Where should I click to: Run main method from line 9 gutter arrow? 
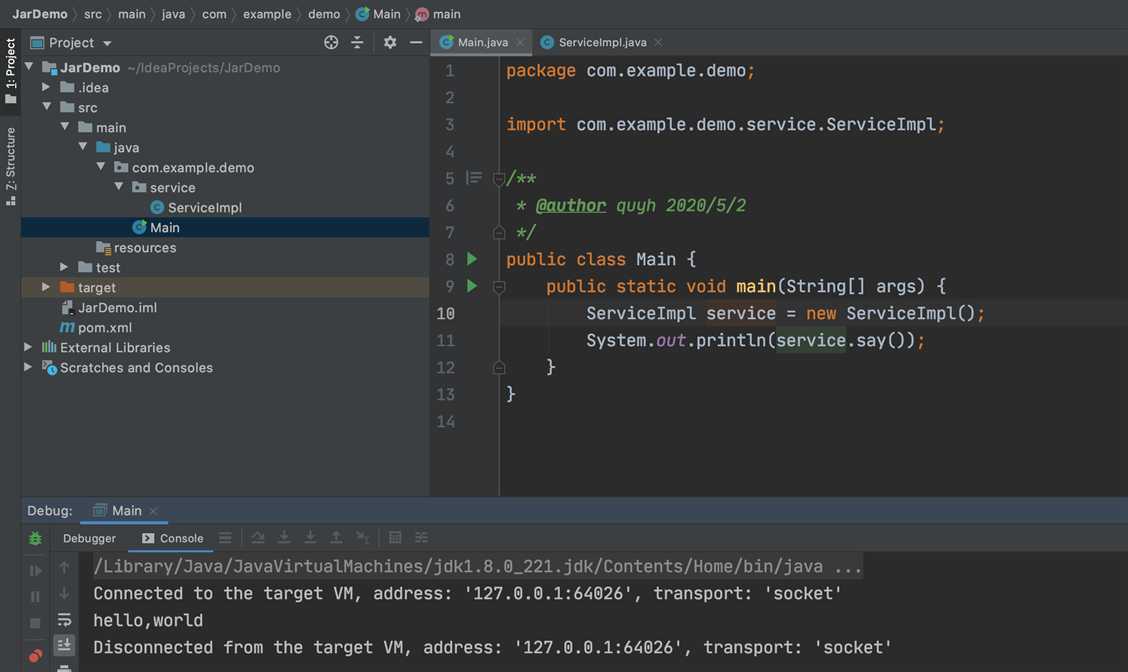click(x=472, y=286)
